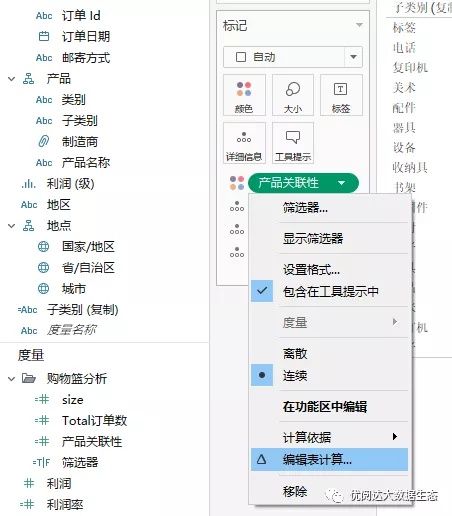Select 度量名称 field

click(x=72, y=330)
